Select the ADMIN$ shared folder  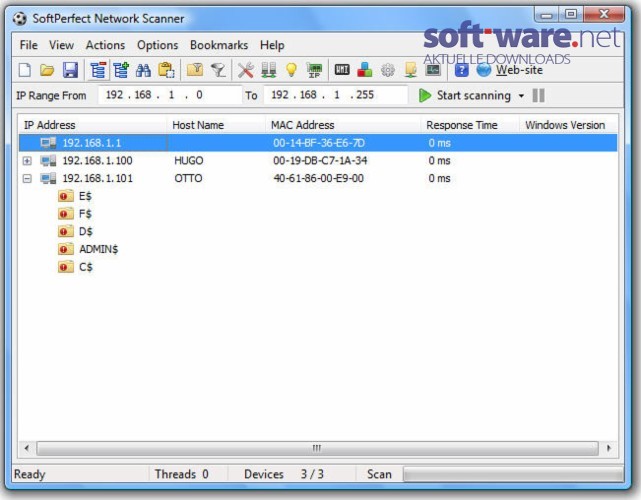click(x=88, y=249)
